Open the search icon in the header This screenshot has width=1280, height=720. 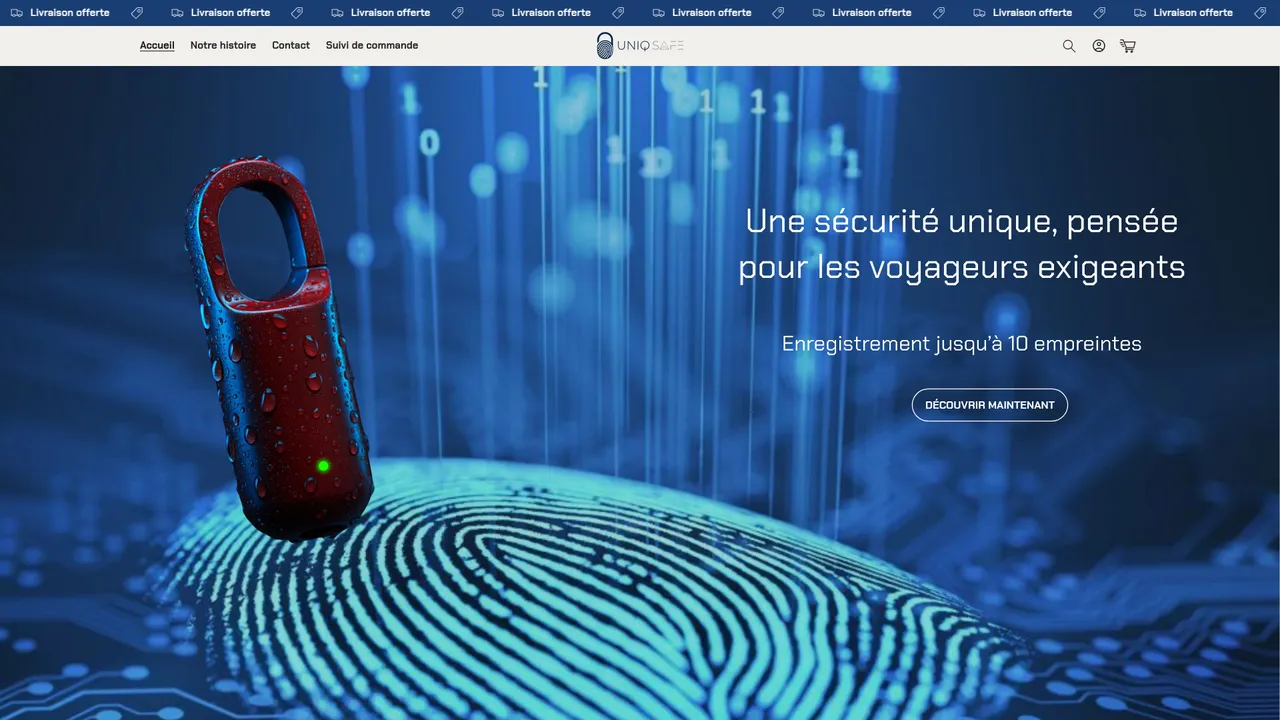pos(1069,46)
